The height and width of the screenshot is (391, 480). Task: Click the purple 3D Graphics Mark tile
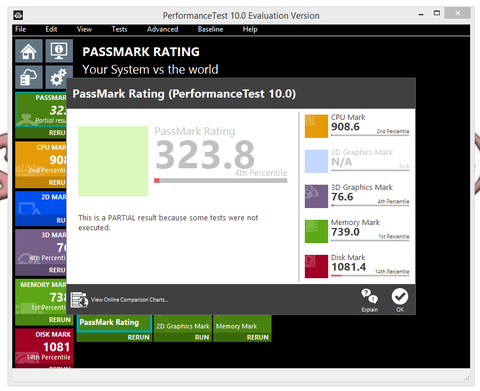coord(316,196)
